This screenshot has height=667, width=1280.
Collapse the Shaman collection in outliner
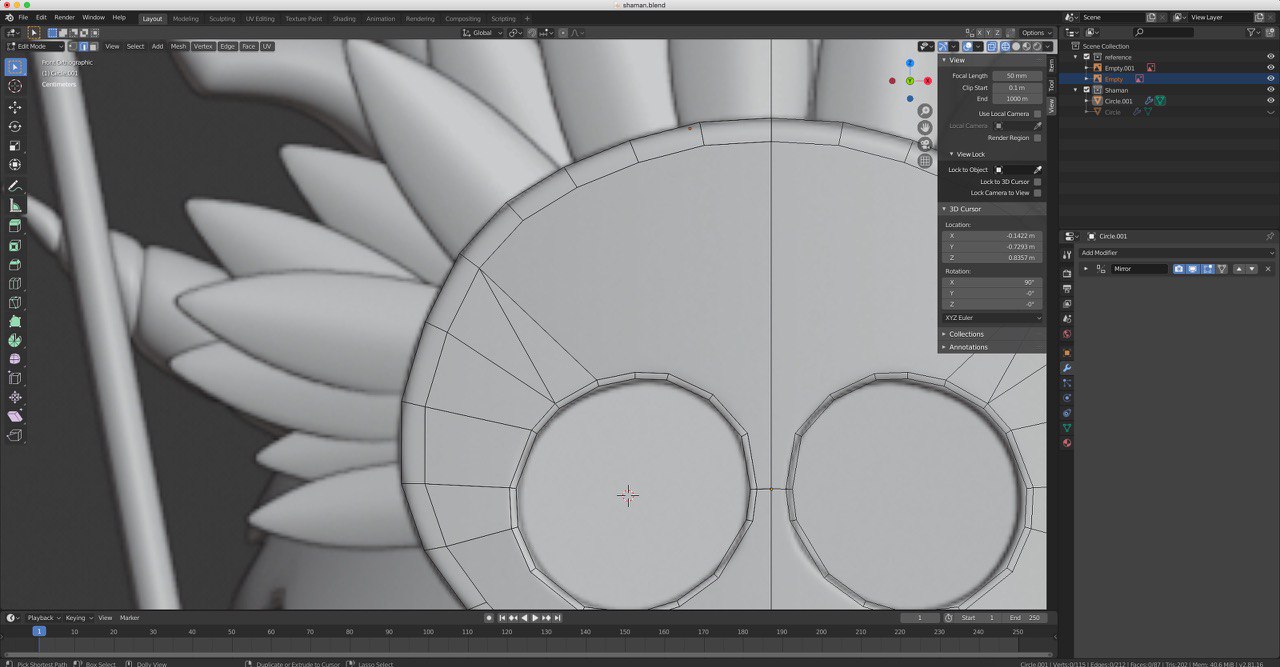tap(1076, 90)
